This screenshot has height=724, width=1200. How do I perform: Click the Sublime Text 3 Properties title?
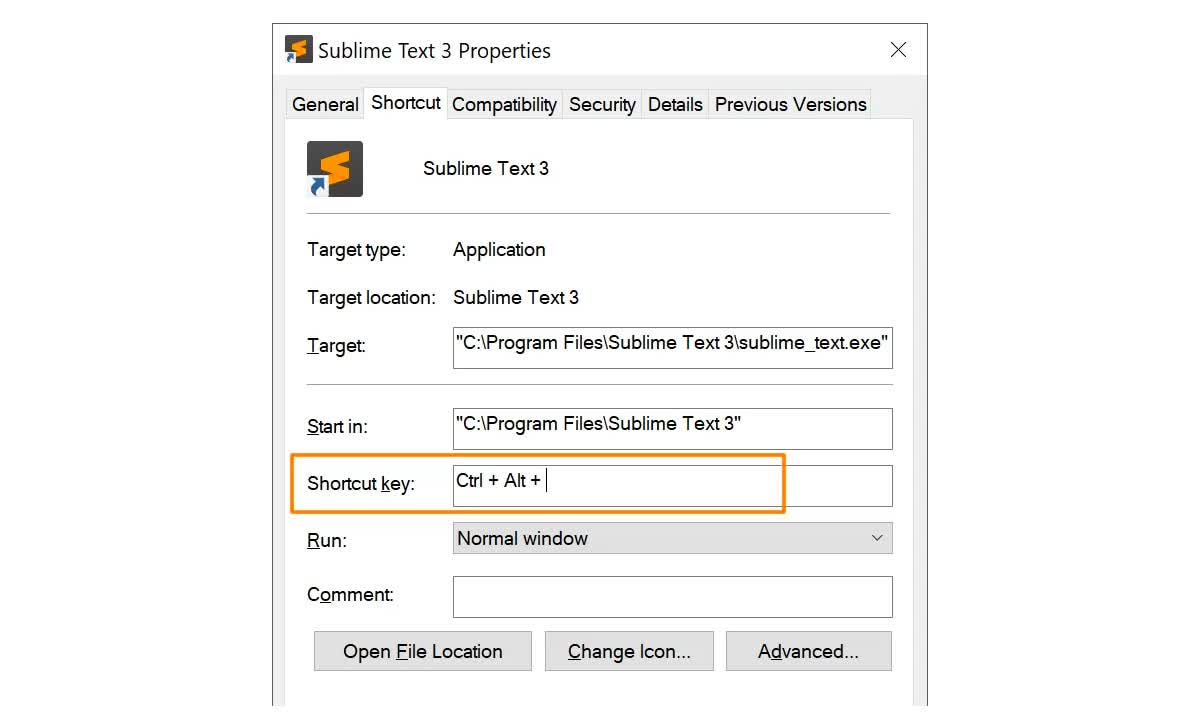434,51
